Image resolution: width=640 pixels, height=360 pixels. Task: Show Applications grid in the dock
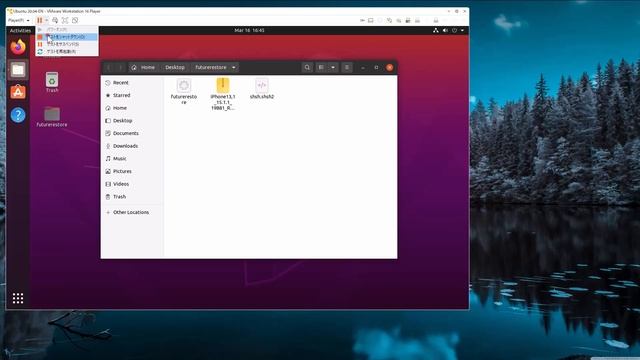pyautogui.click(x=18, y=298)
